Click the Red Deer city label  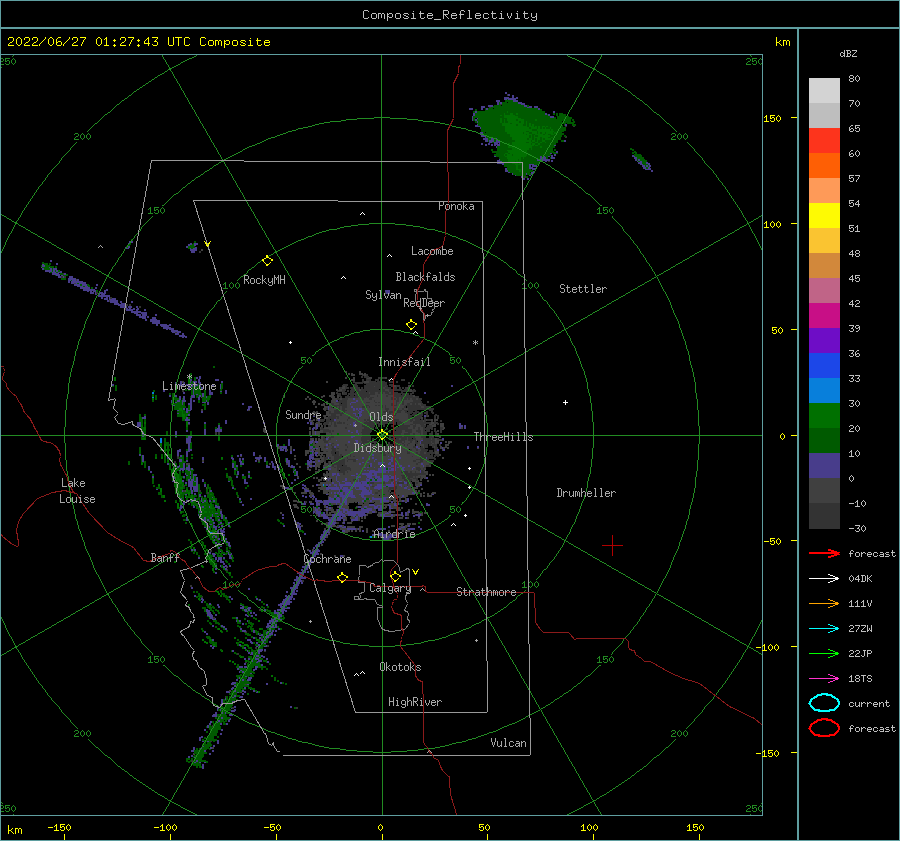point(424,303)
